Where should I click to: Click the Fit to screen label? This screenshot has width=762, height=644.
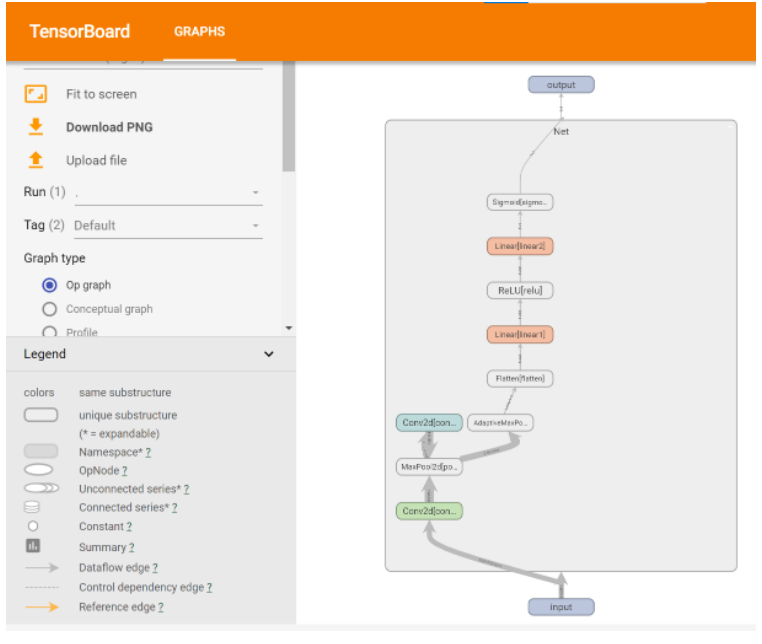click(101, 94)
